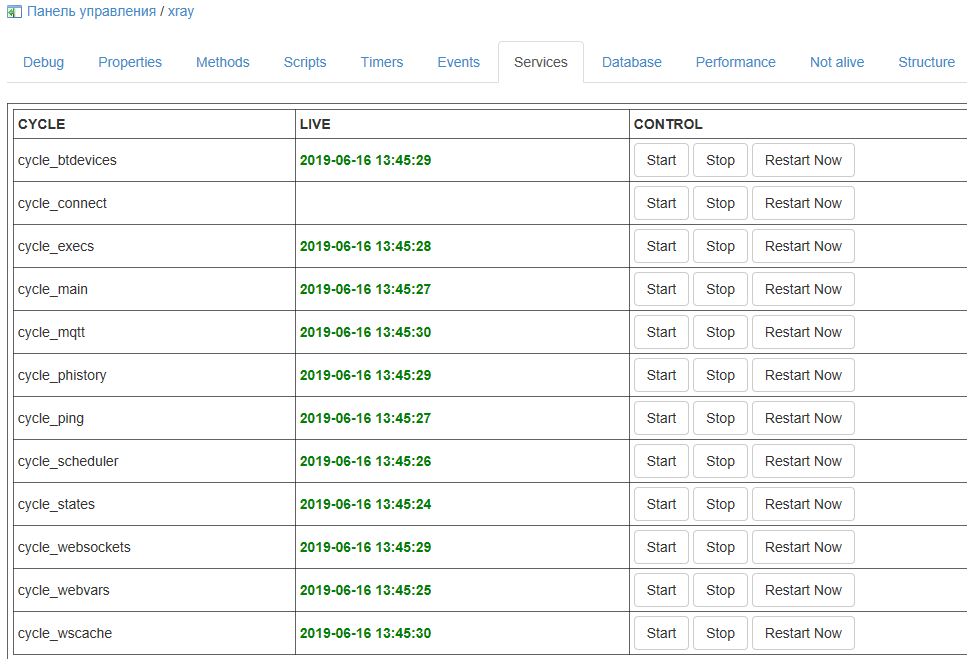Start the cycle_connect service
Image resolution: width=967 pixels, height=659 pixels.
(661, 203)
